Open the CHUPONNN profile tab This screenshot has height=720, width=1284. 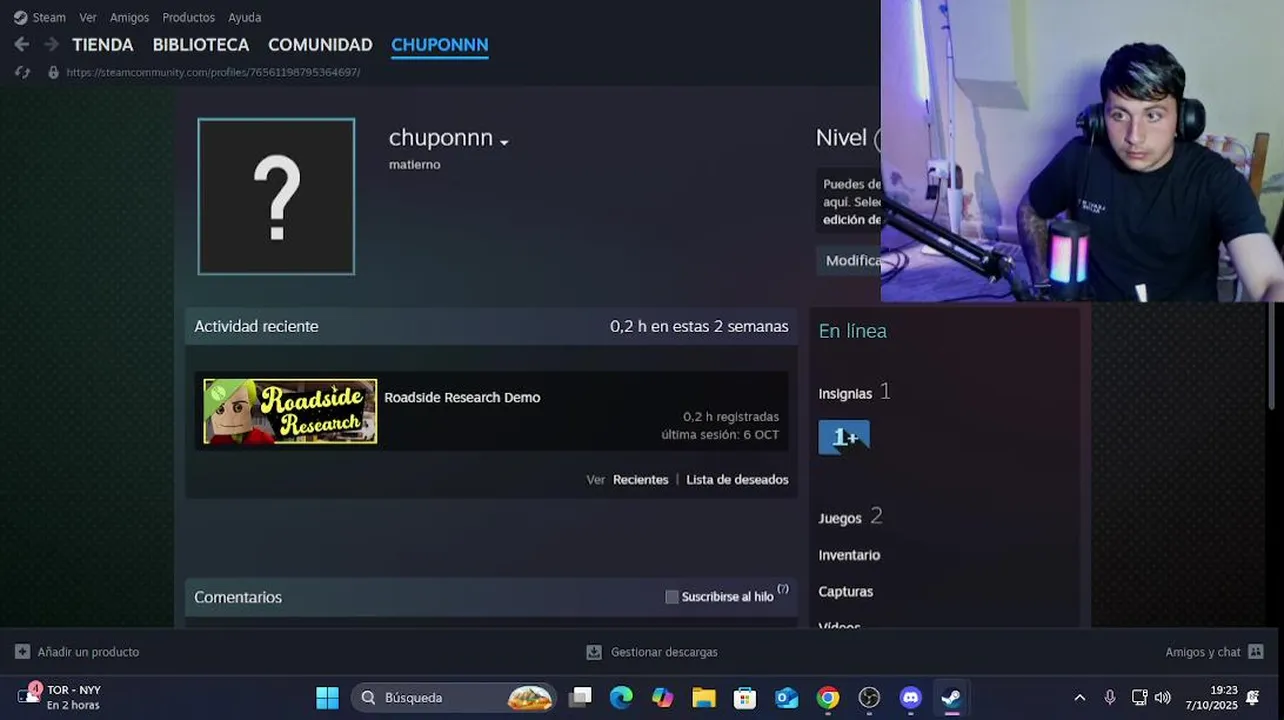[440, 45]
